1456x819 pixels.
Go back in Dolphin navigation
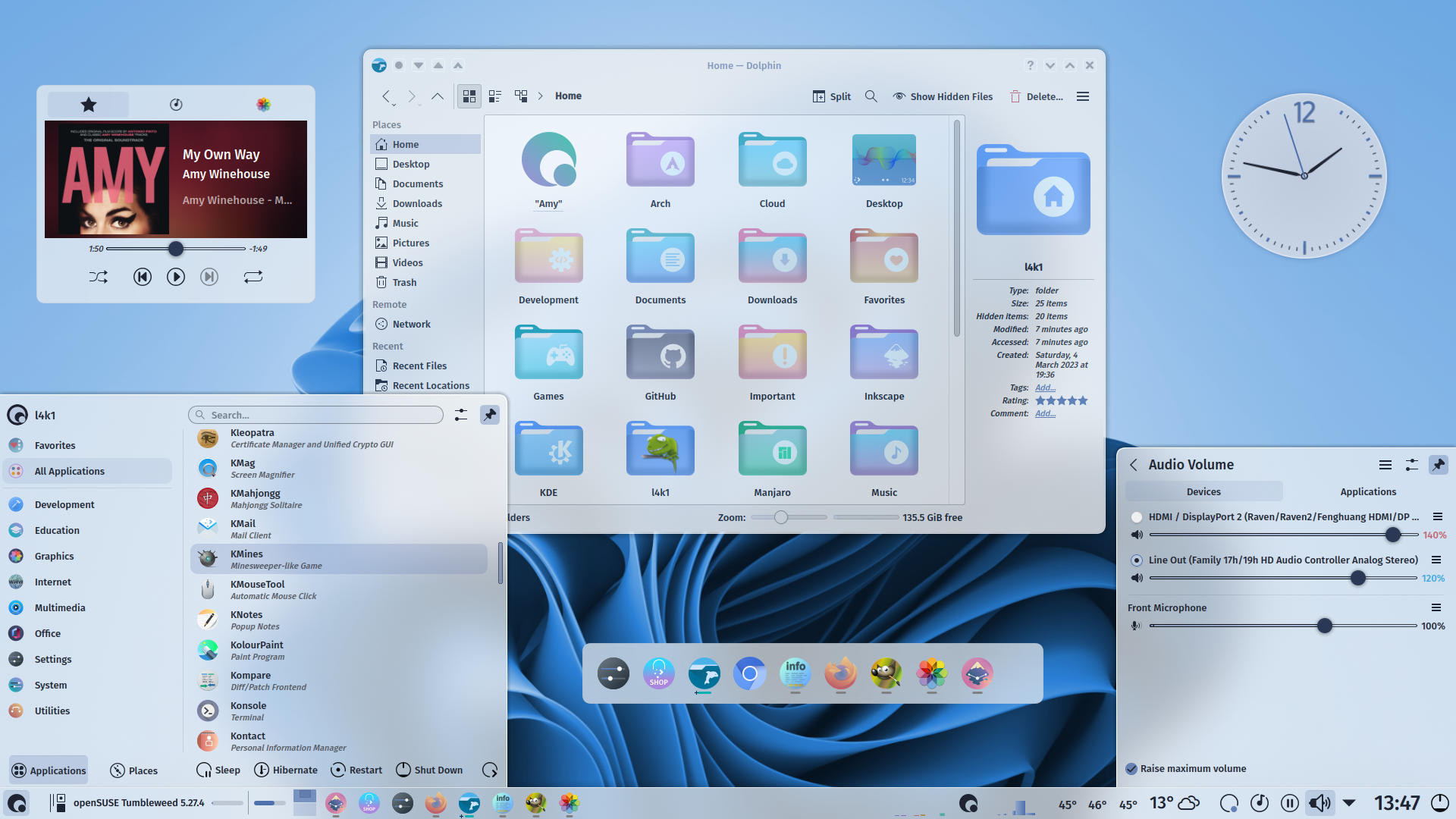[x=387, y=96]
